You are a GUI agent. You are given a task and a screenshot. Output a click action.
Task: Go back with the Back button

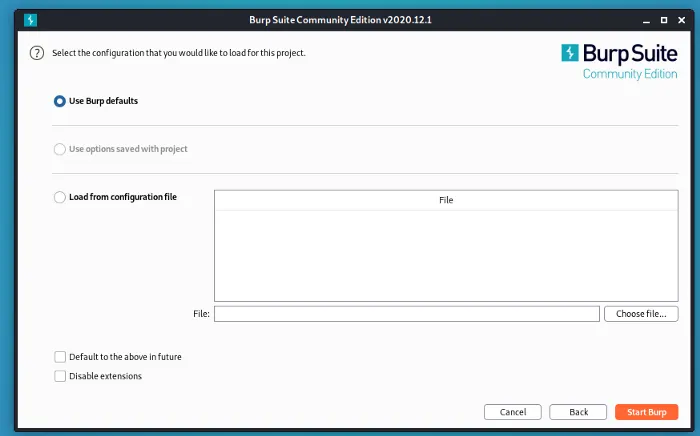coord(578,412)
